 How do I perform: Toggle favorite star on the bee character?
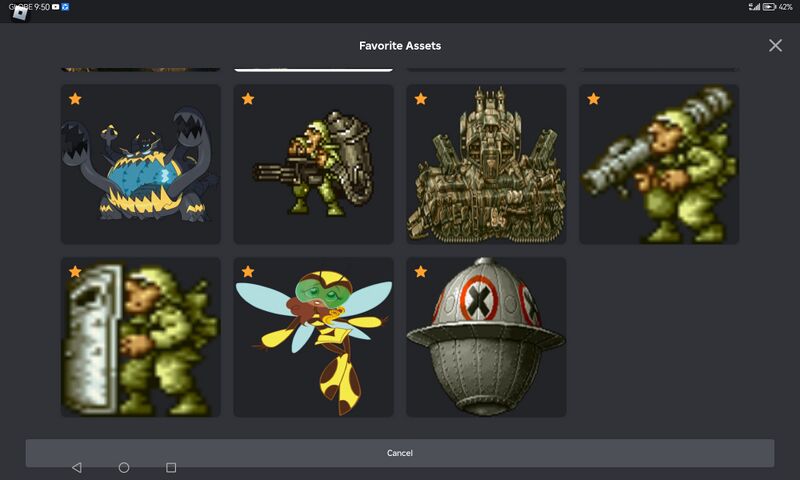point(248,272)
